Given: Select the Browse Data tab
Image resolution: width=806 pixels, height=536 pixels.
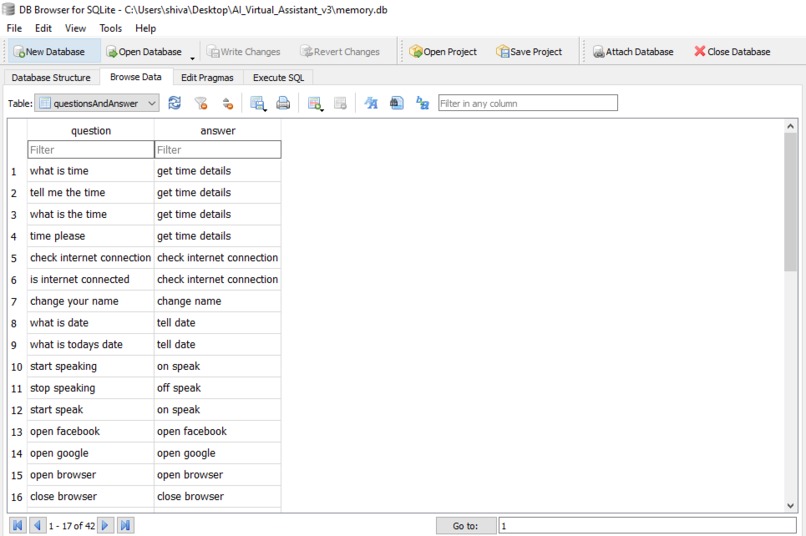Looking at the screenshot, I should click(136, 77).
